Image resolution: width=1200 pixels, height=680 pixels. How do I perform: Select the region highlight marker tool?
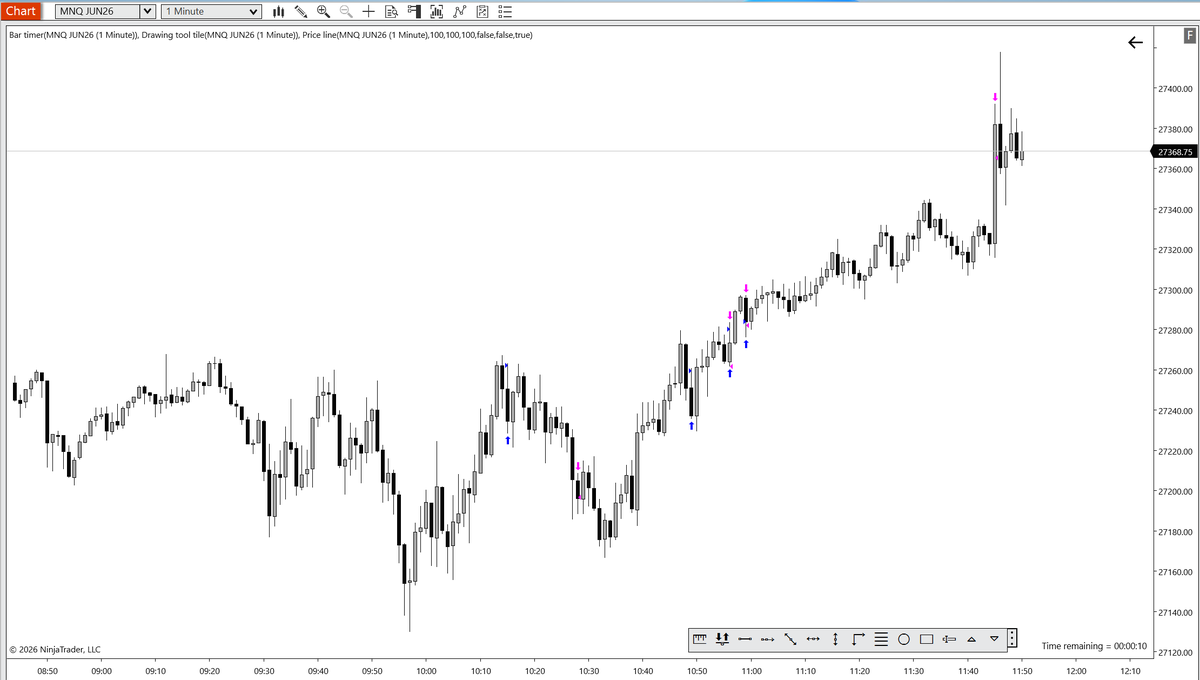tap(949, 638)
